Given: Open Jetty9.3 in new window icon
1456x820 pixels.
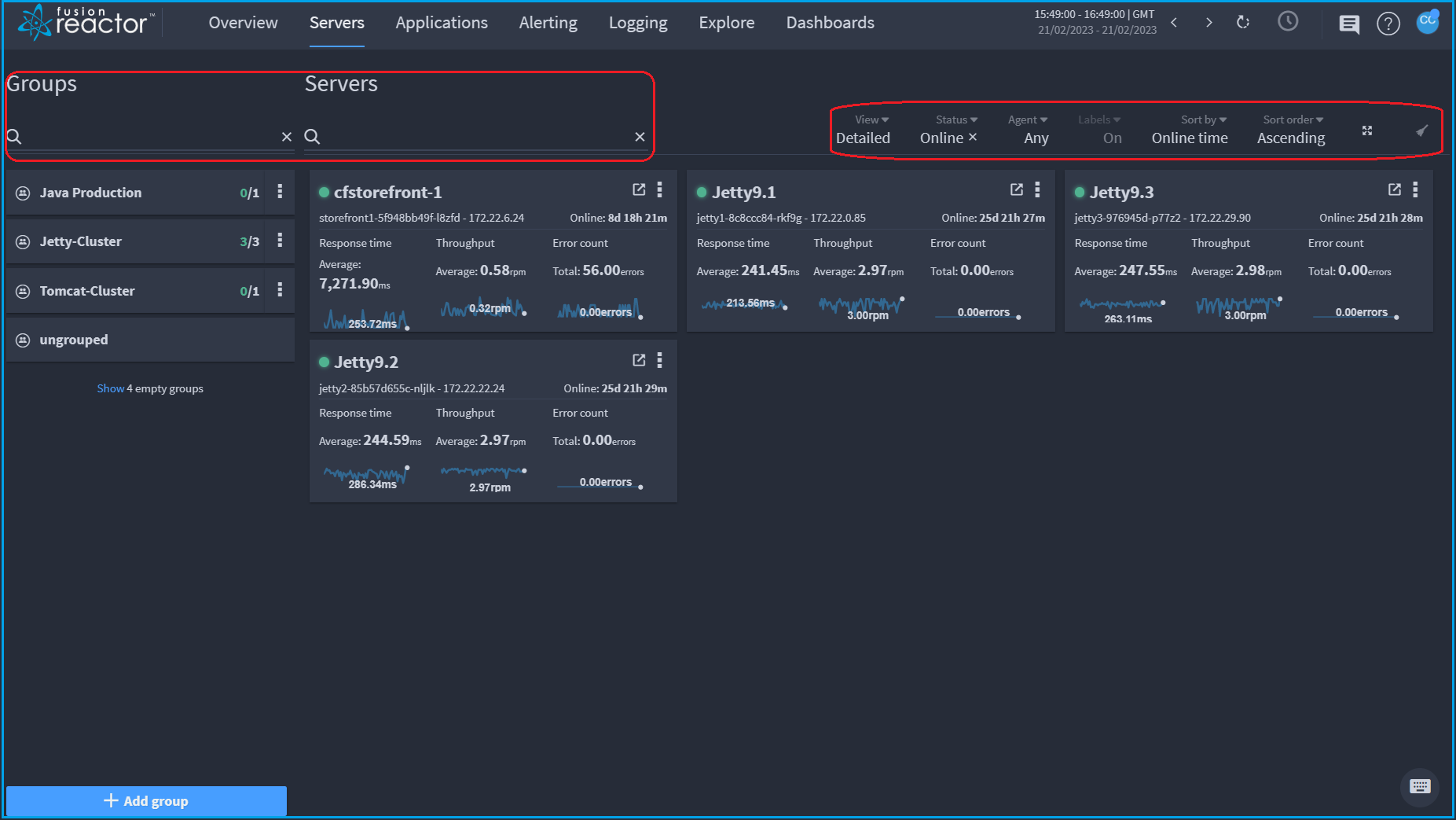Looking at the screenshot, I should point(1395,189).
